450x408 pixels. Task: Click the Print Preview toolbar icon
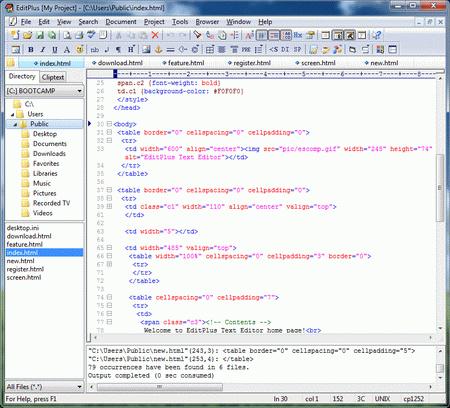[x=67, y=35]
